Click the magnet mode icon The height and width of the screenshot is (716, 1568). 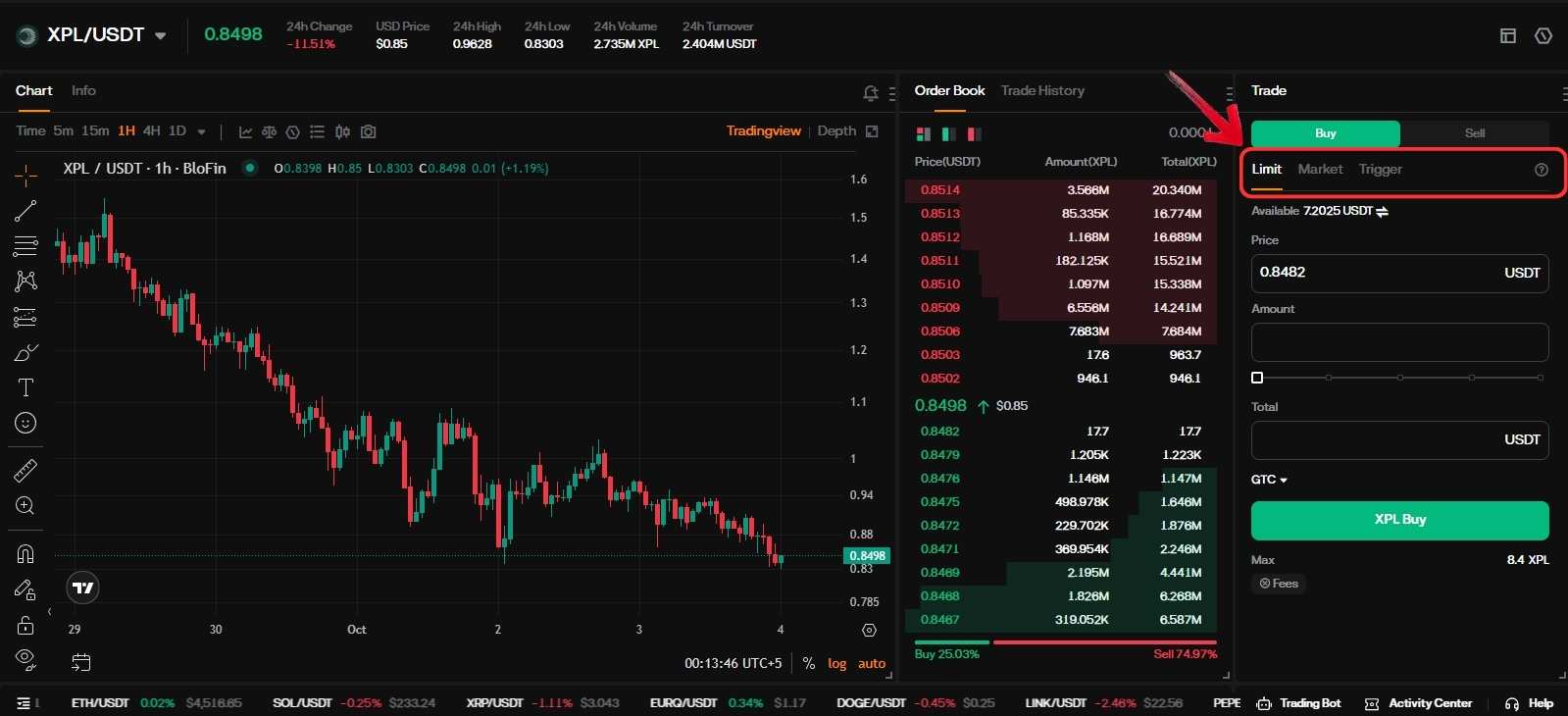pos(25,554)
